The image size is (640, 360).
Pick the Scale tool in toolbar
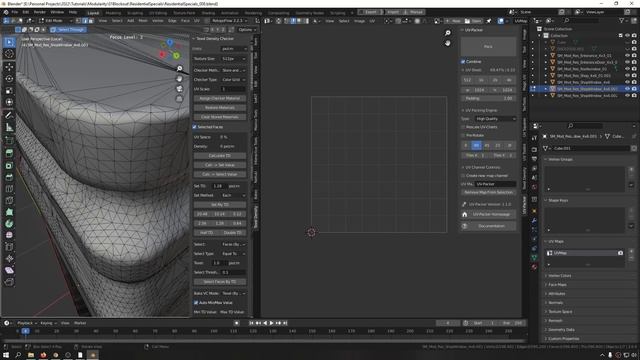click(9, 91)
